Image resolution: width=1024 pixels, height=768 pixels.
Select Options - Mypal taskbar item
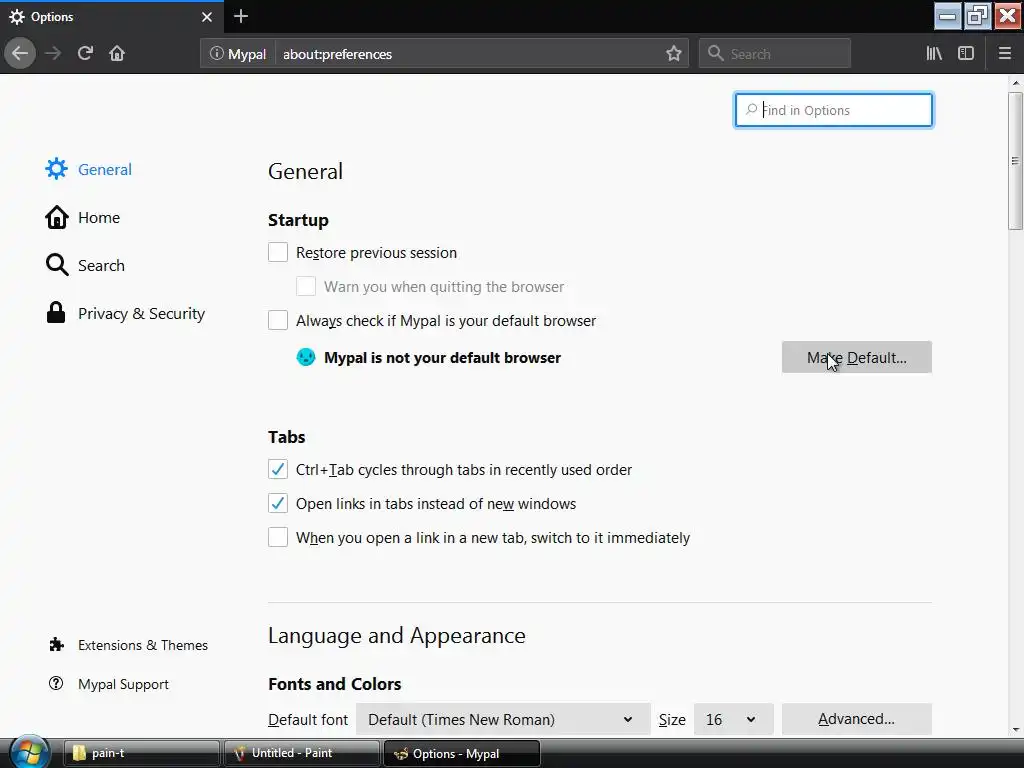462,753
